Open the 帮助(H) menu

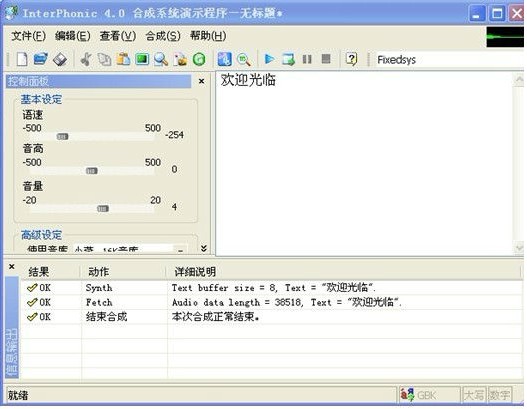208,36
